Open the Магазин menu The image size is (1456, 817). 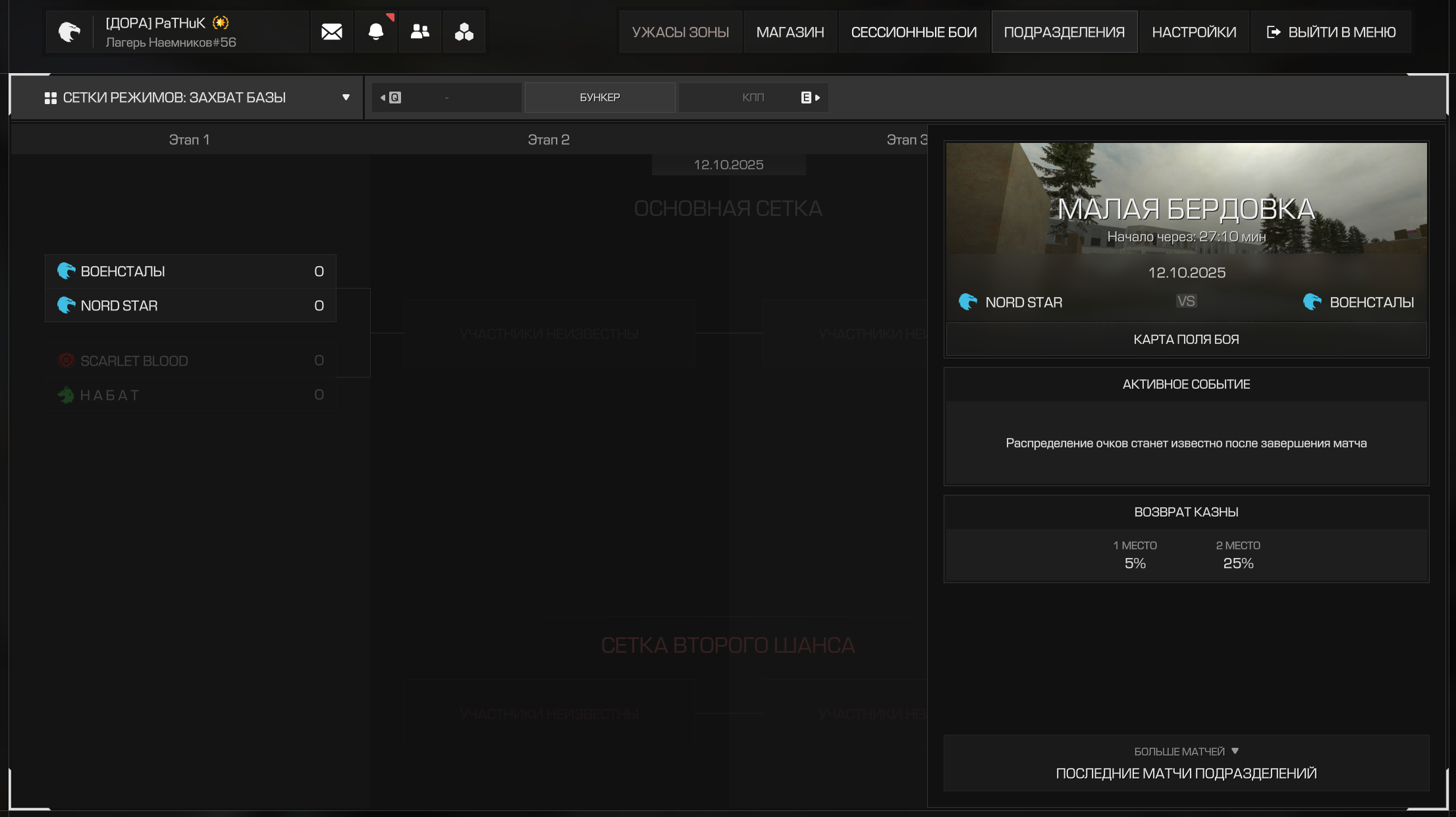790,32
